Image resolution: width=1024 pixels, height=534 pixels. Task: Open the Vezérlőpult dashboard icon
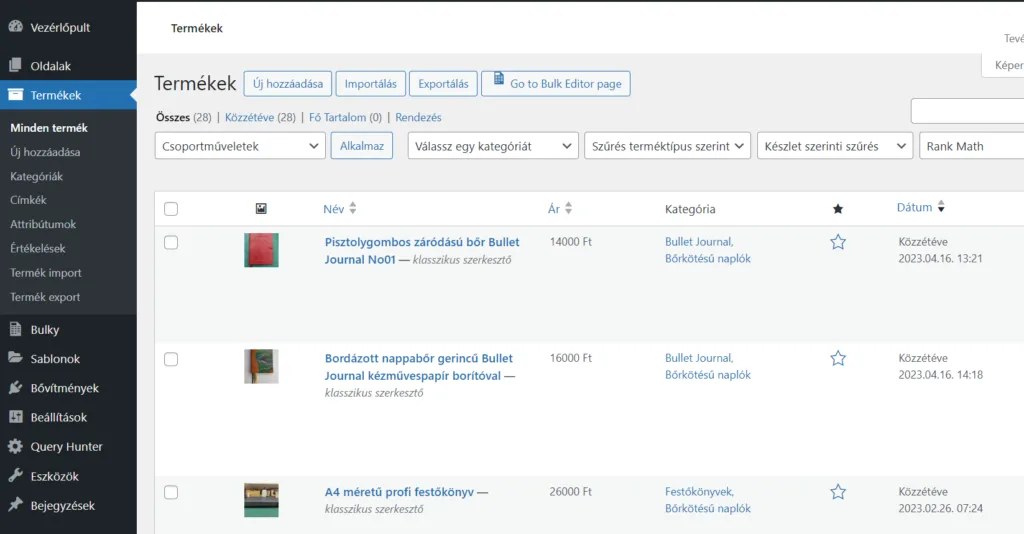16,27
